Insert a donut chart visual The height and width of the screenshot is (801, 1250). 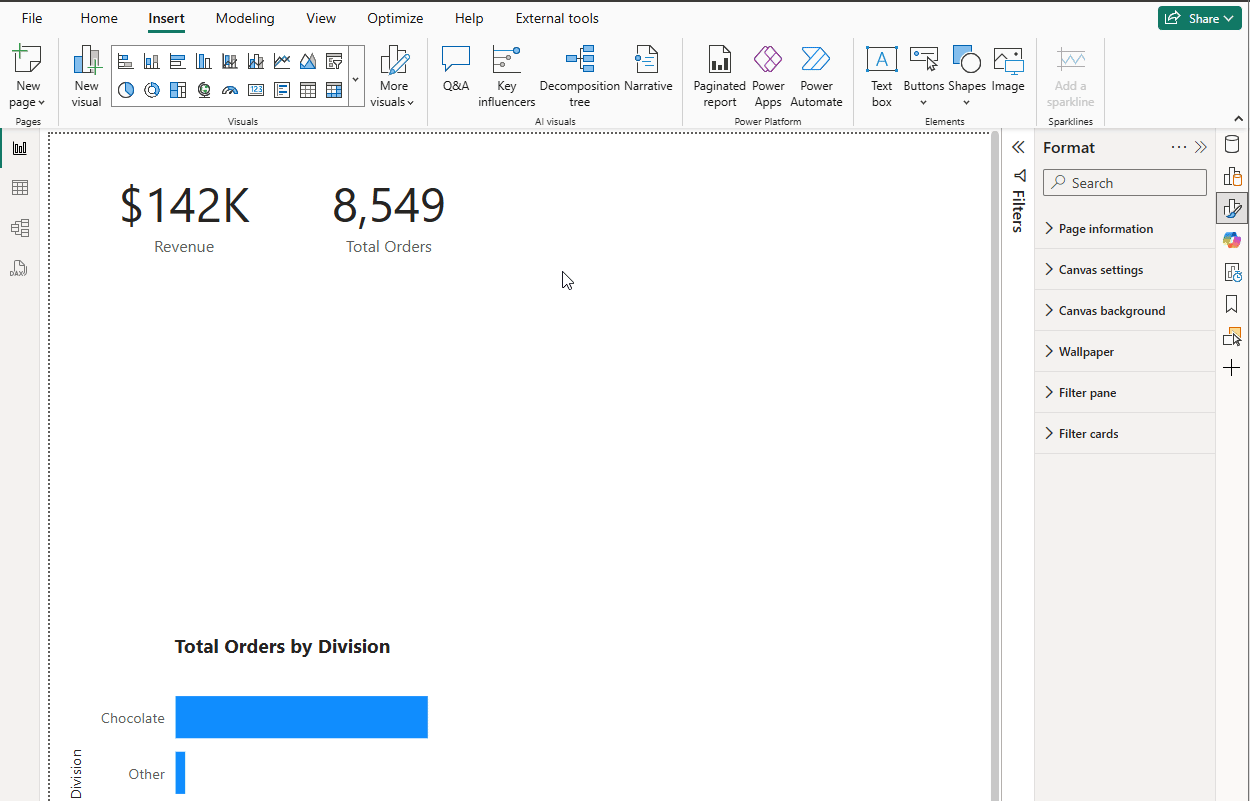152,90
